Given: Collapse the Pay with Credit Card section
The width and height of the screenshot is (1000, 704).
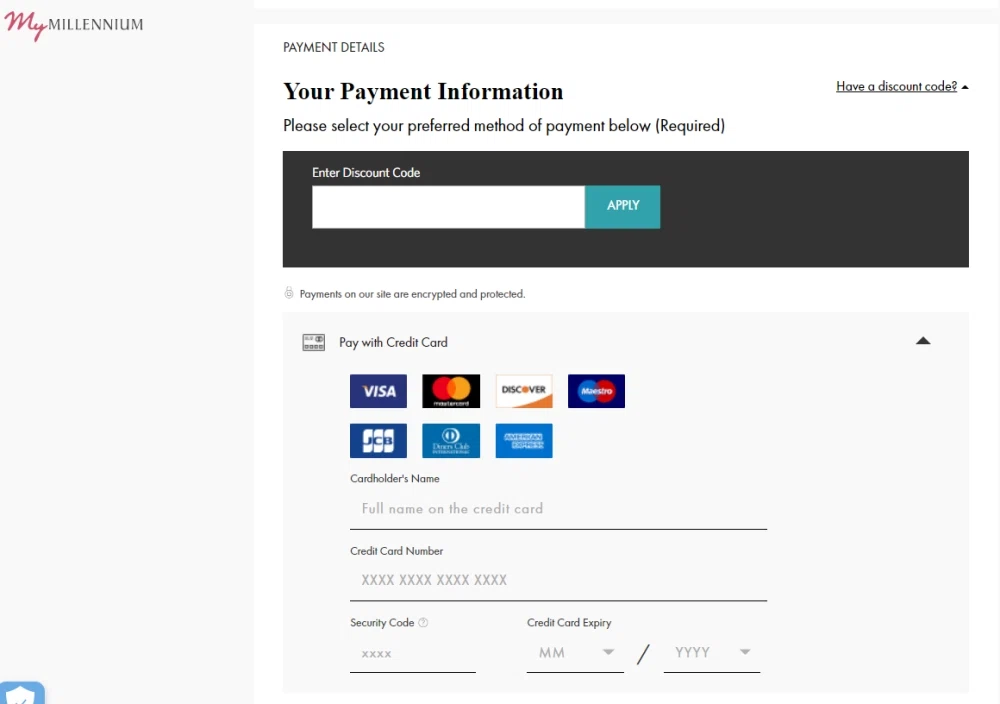Looking at the screenshot, I should 923,340.
